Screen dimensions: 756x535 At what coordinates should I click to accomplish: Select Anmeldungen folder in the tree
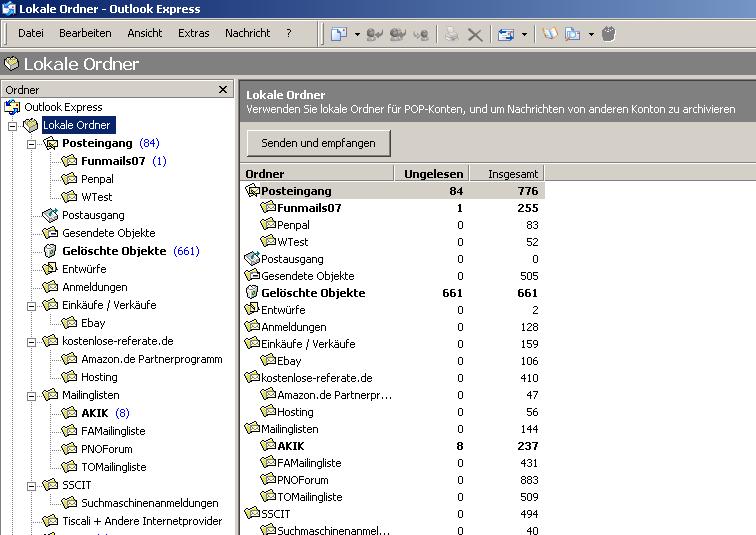94,287
